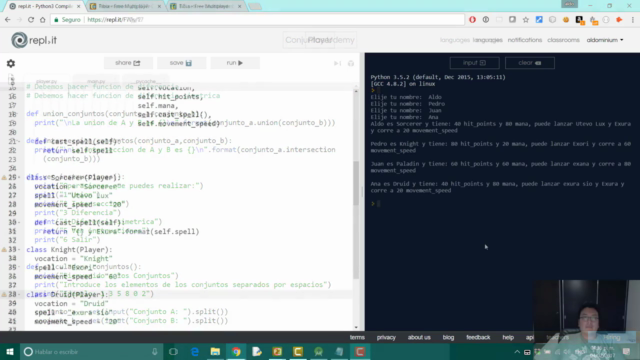This screenshot has height=360, width=640.
Task: Collapse the code fold at line 38
Action: coord(19,294)
